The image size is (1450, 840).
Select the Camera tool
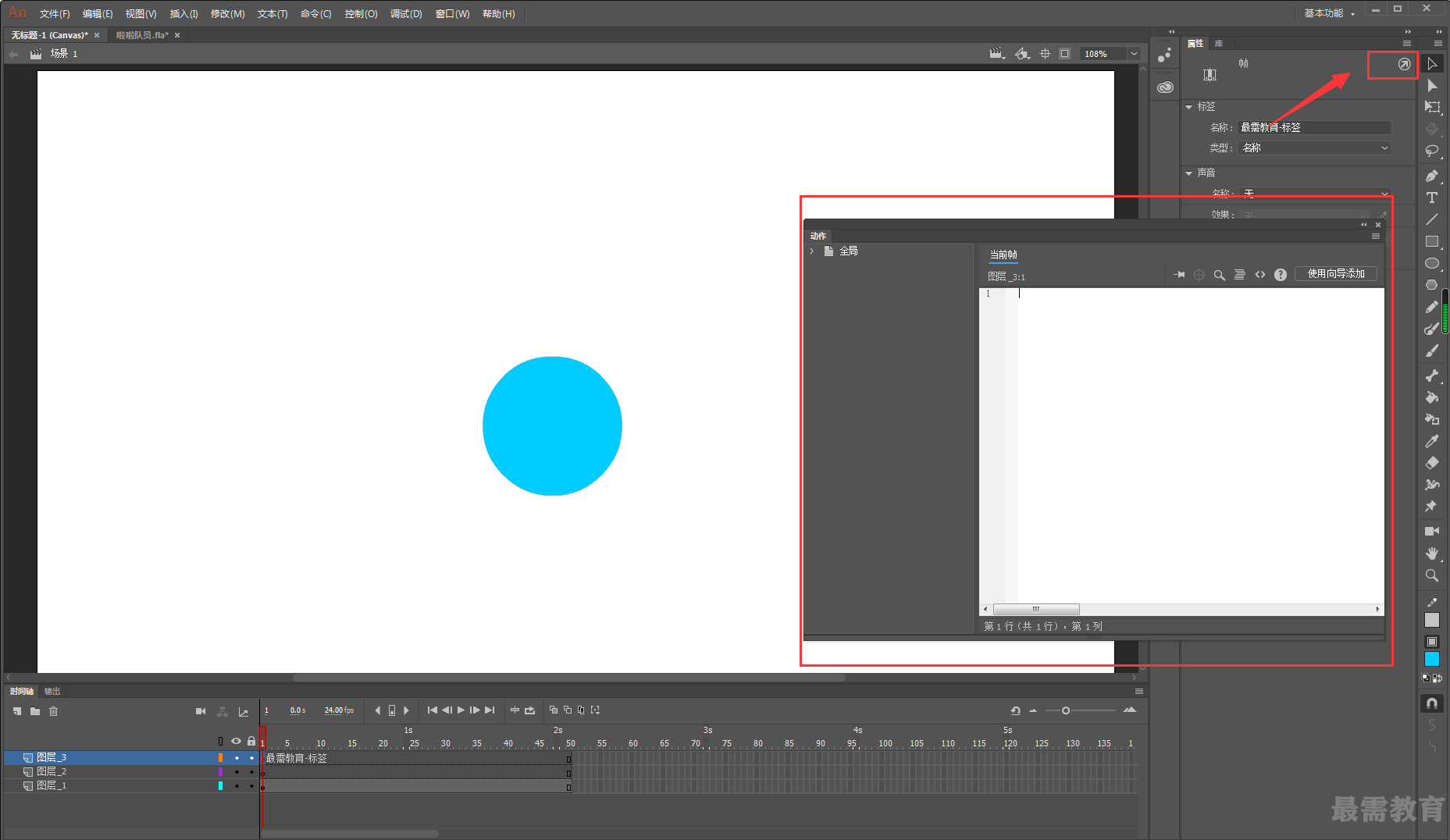click(x=1432, y=531)
